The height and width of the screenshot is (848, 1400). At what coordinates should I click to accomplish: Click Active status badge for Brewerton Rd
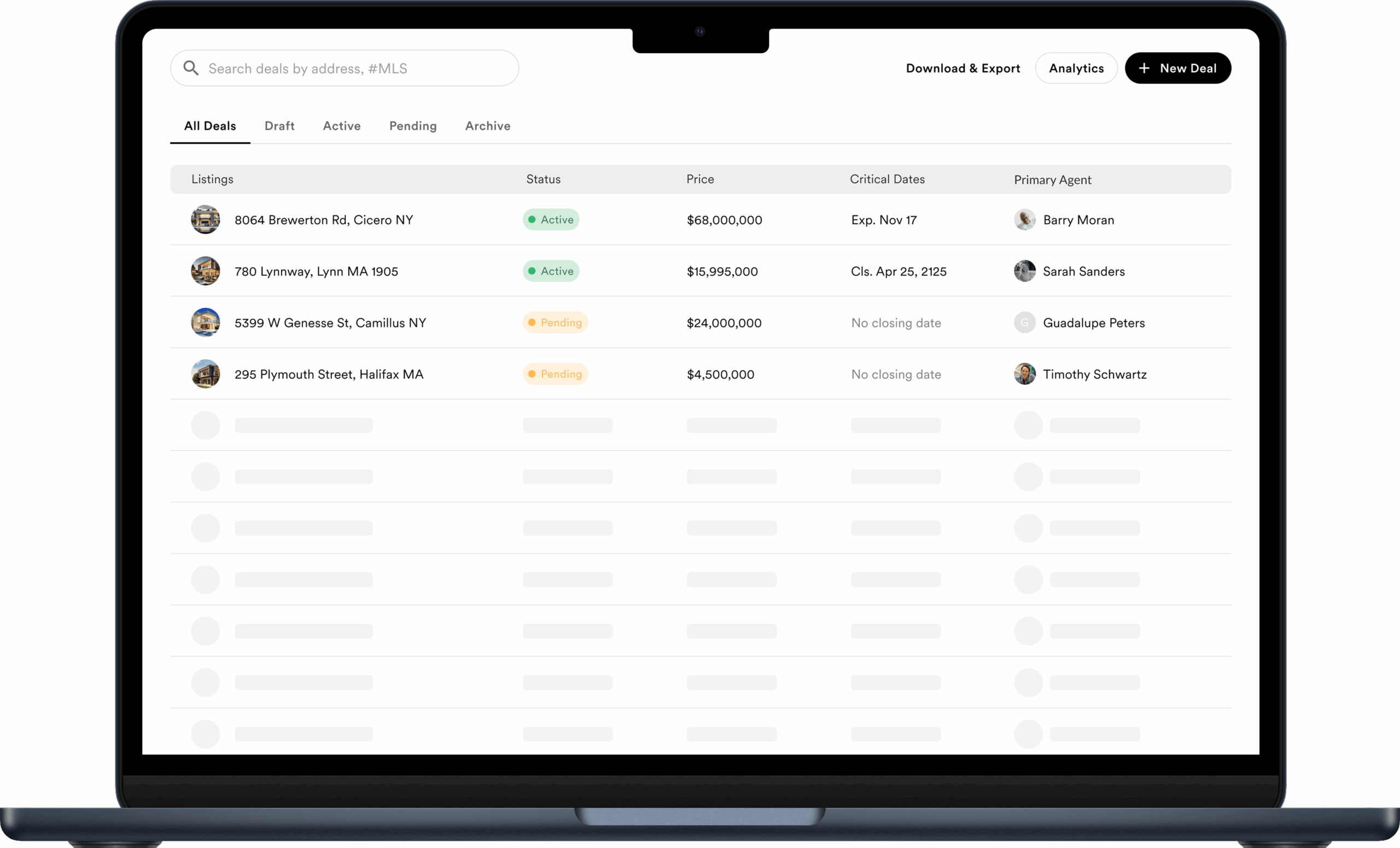pyautogui.click(x=551, y=220)
